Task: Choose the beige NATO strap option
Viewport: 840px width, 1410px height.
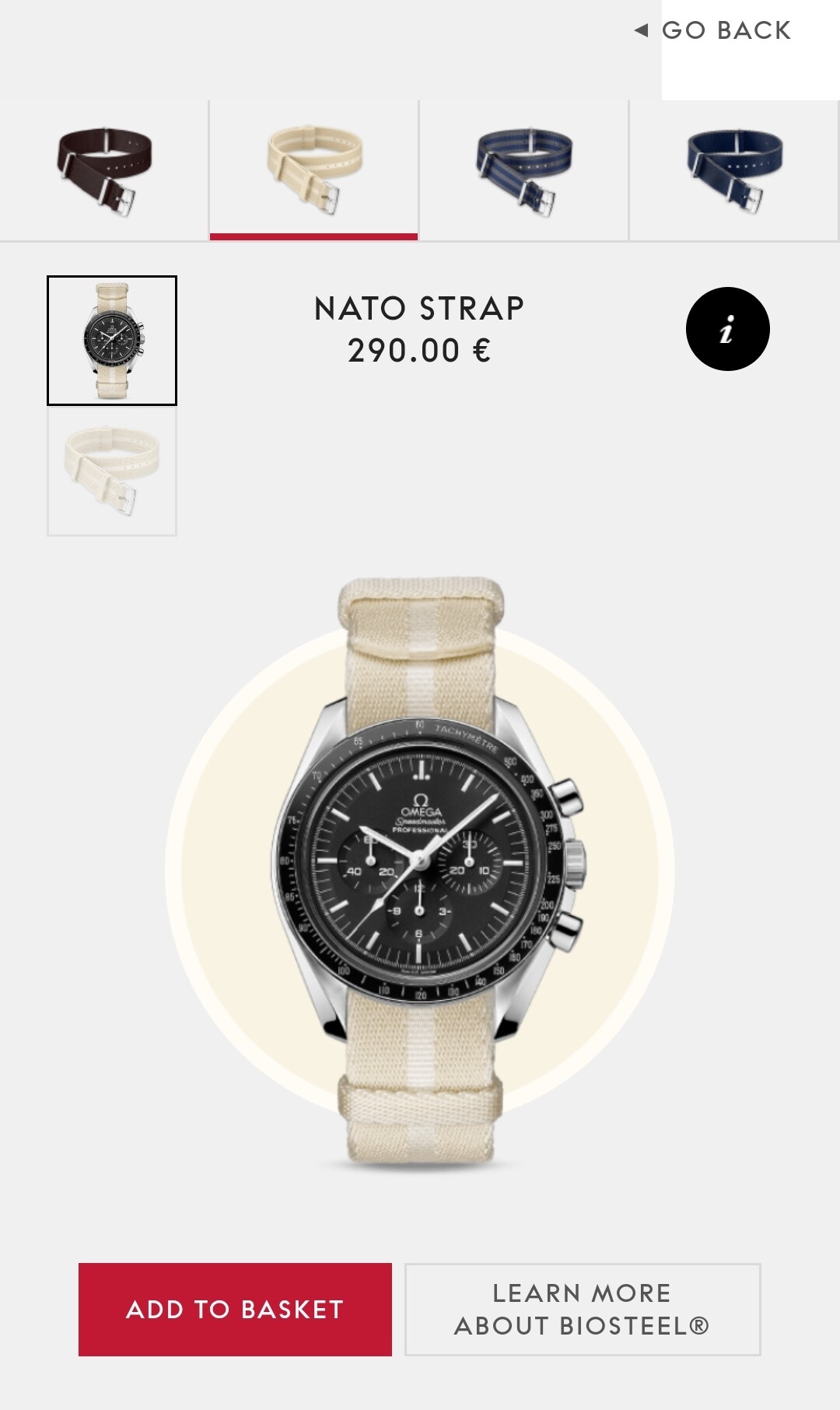Action: pos(314,170)
